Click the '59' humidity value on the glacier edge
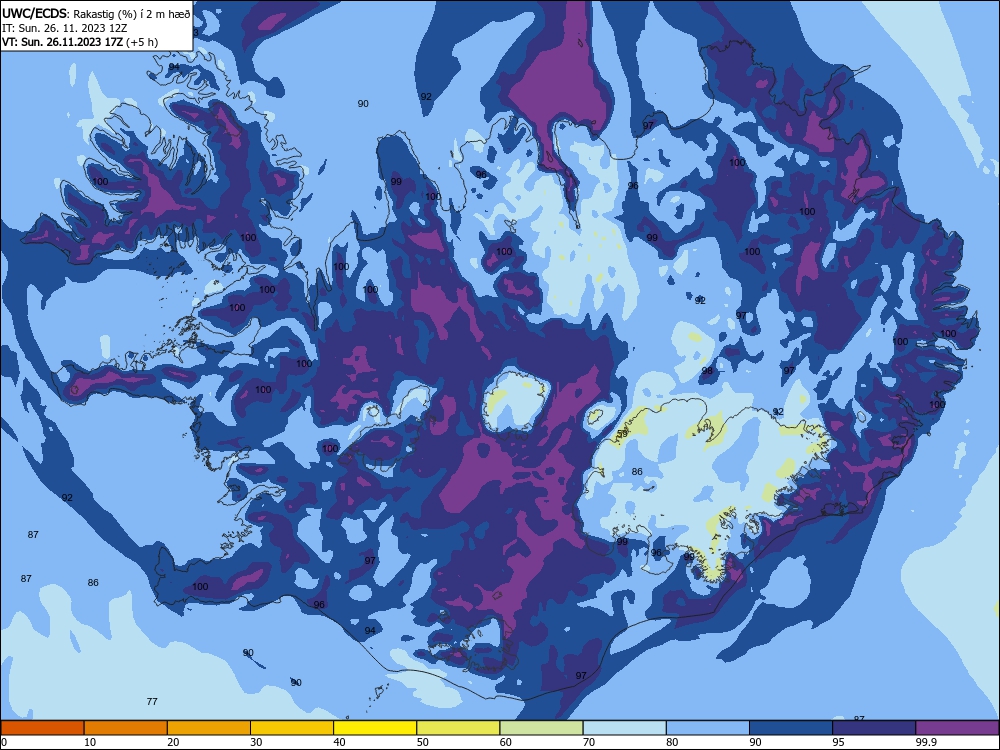The width and height of the screenshot is (1000, 750). coord(622,434)
